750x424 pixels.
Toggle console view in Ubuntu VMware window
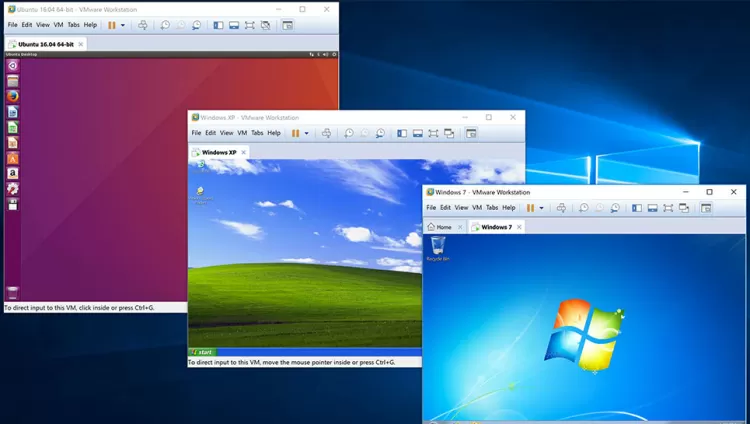tap(287, 25)
